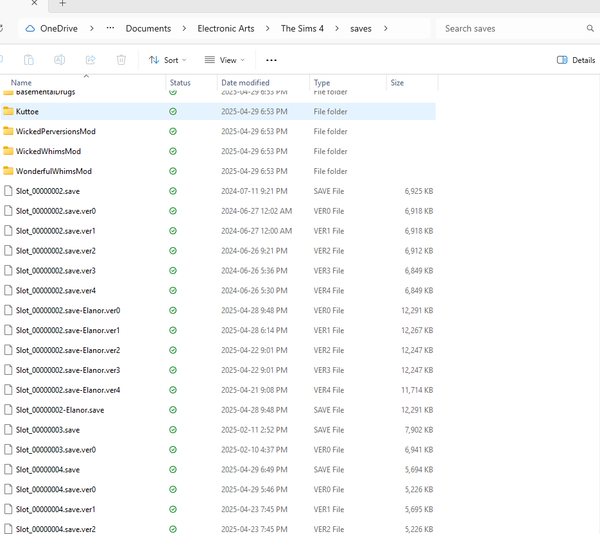Open the See more ellipsis menu
The width and height of the screenshot is (600, 534).
pyautogui.click(x=271, y=60)
